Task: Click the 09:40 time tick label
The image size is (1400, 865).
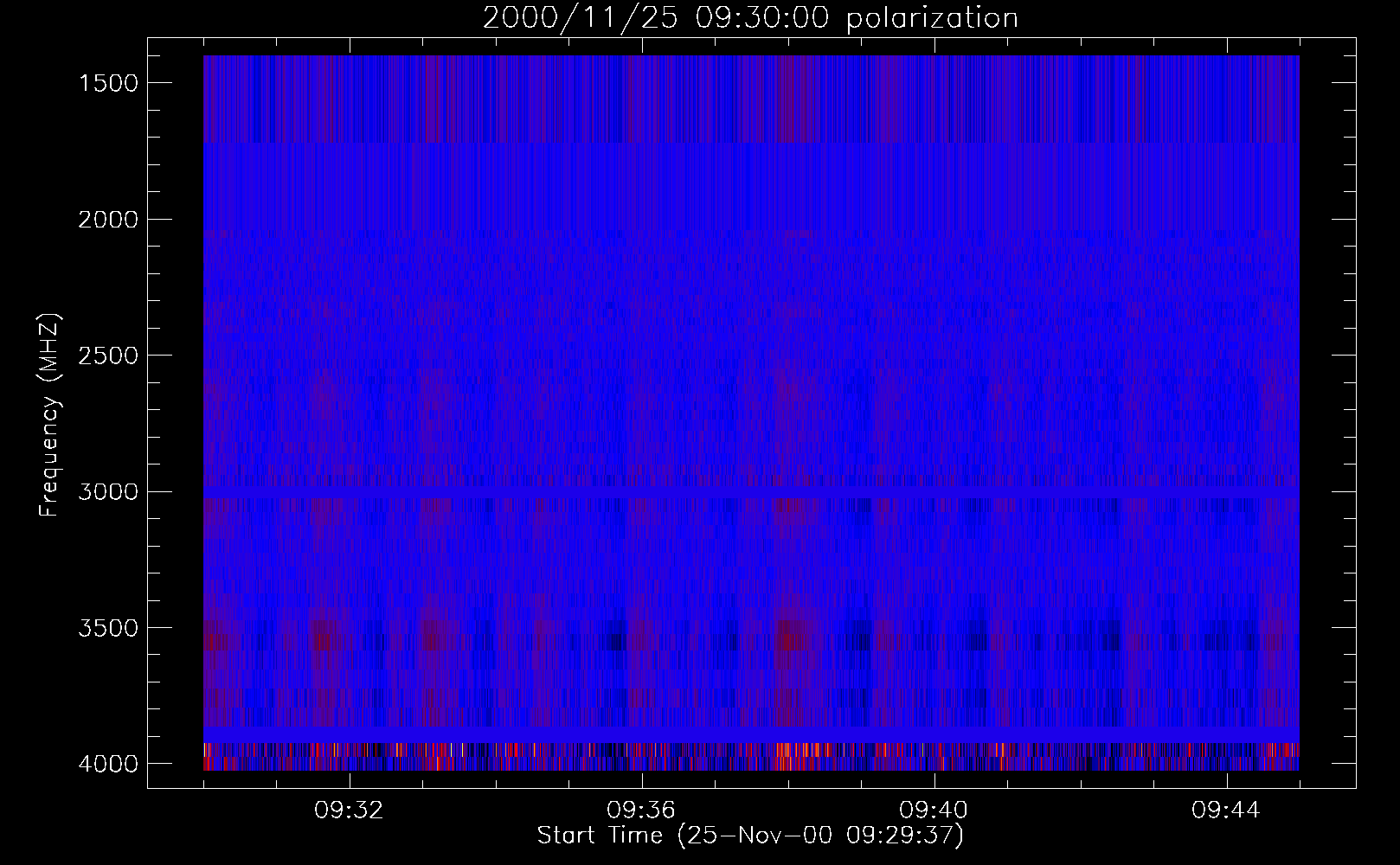Action: point(934,811)
